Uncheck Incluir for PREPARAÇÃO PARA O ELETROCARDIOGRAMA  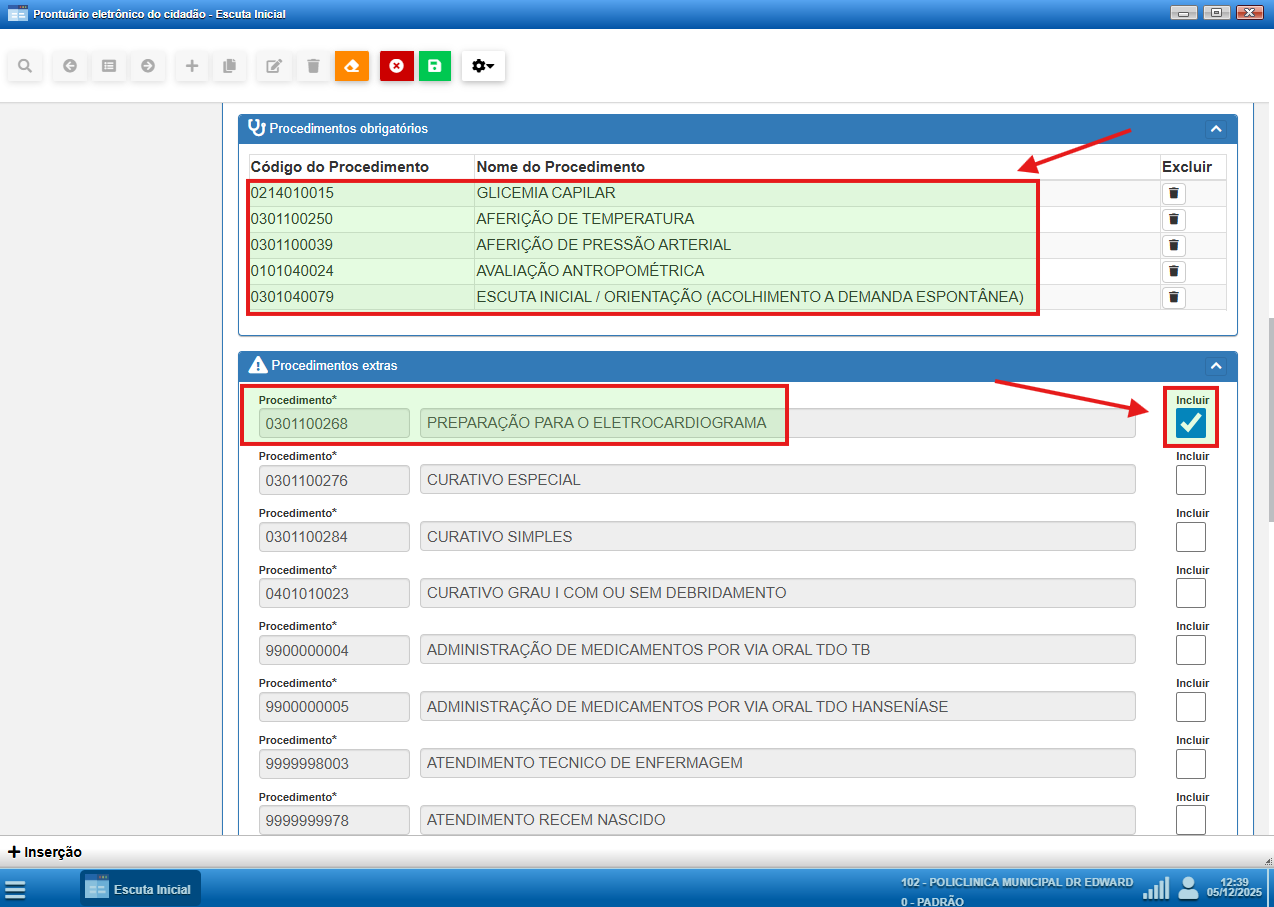tap(1190, 424)
